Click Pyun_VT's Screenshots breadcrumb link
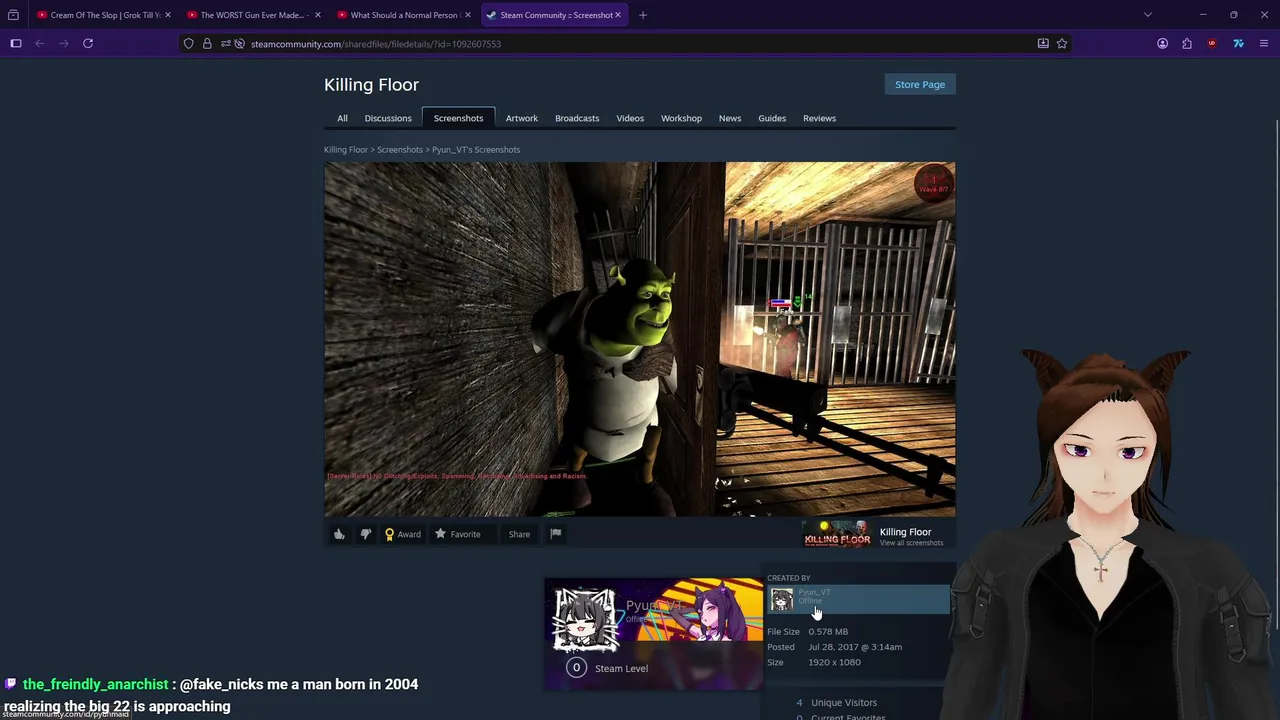 (476, 150)
